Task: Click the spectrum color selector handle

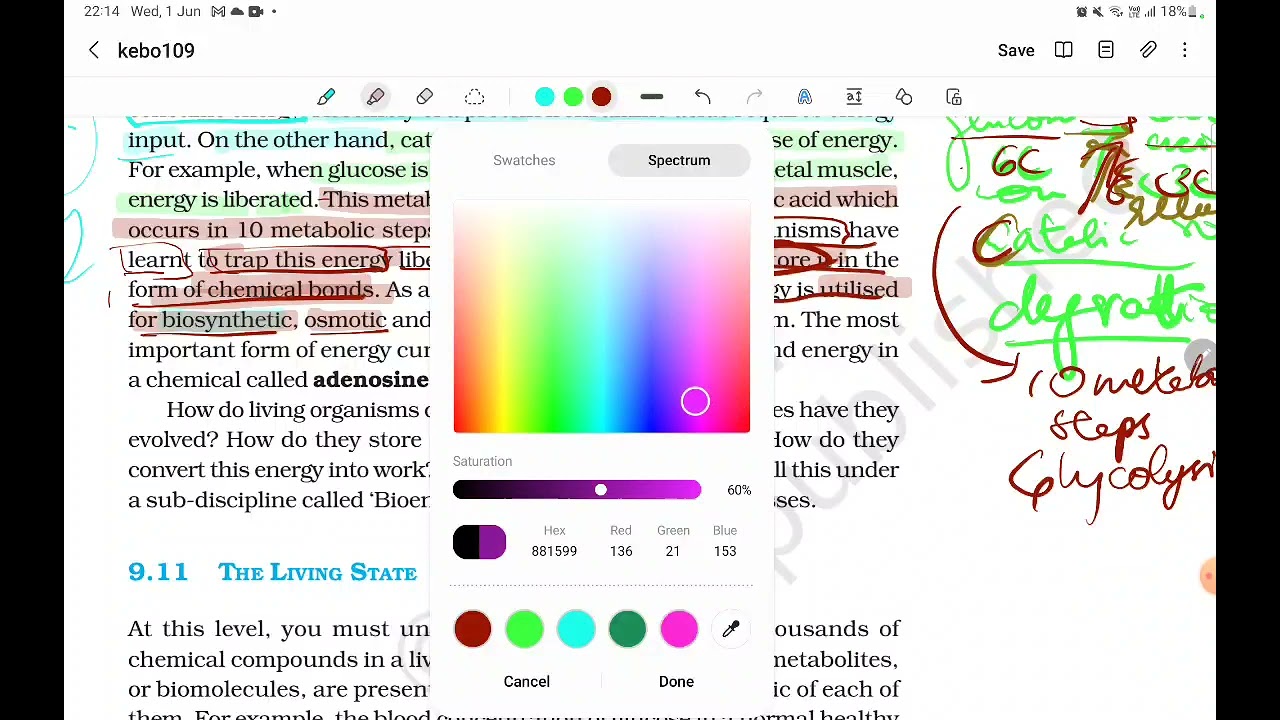Action: (695, 402)
